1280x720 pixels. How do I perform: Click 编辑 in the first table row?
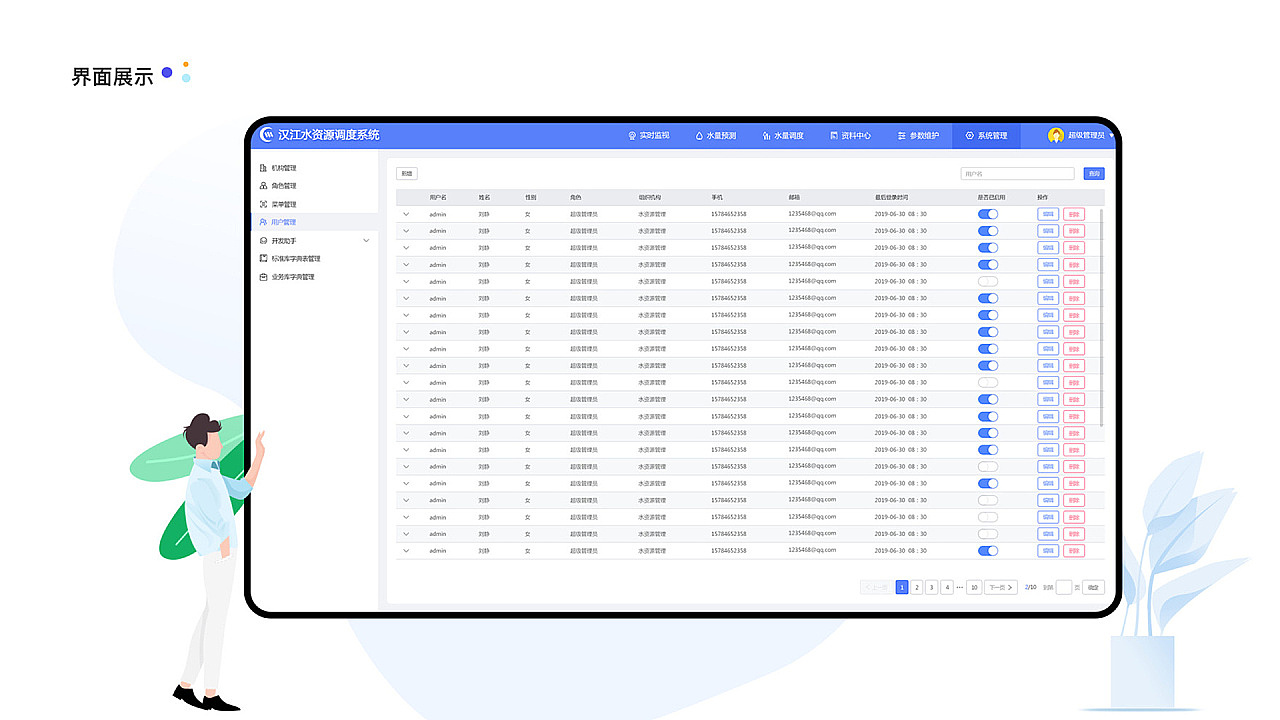[x=1048, y=214]
